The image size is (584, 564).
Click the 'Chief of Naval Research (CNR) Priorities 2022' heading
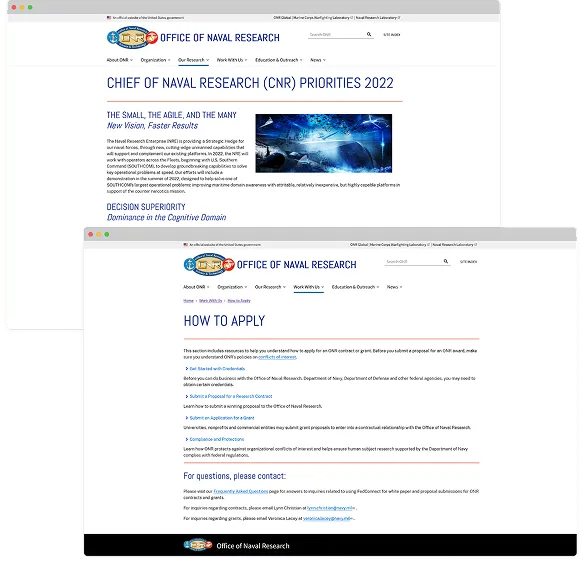coord(250,83)
